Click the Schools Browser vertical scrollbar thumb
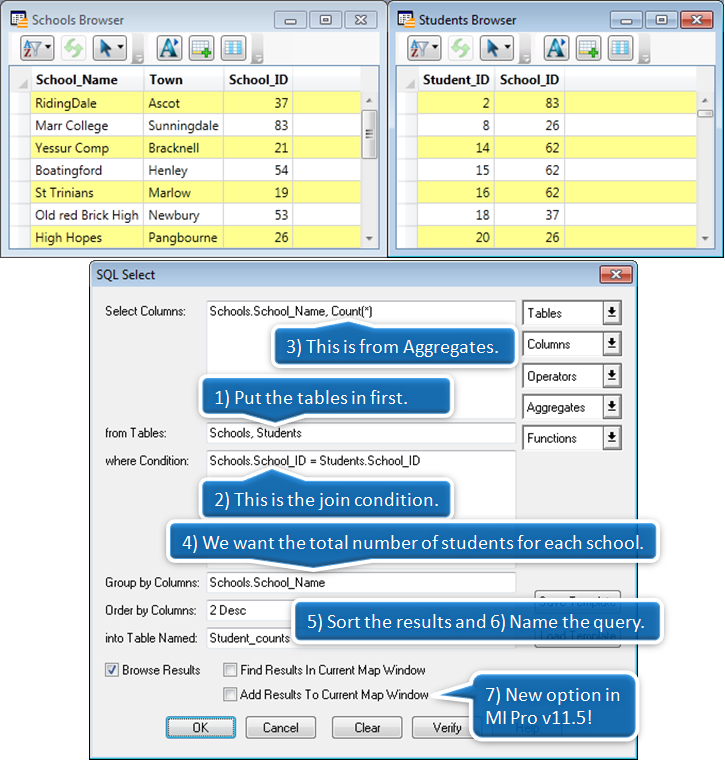This screenshot has width=725, height=761. tap(369, 134)
